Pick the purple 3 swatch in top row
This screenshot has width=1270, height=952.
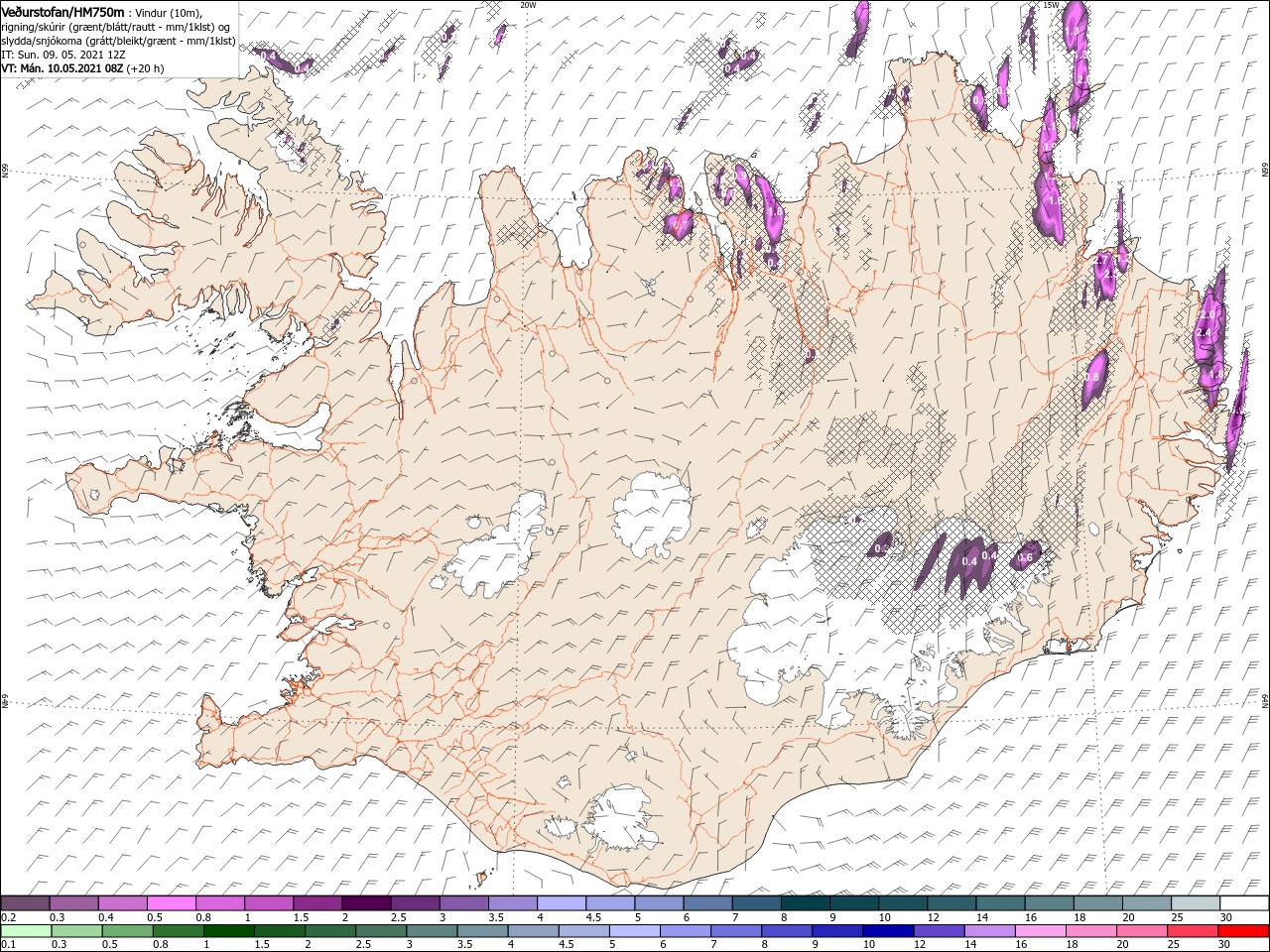coord(463,903)
